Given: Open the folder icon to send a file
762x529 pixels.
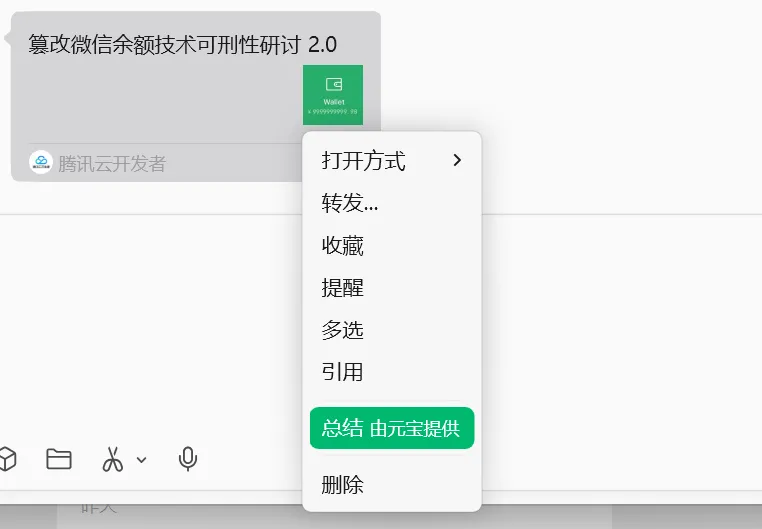Looking at the screenshot, I should click(x=59, y=459).
